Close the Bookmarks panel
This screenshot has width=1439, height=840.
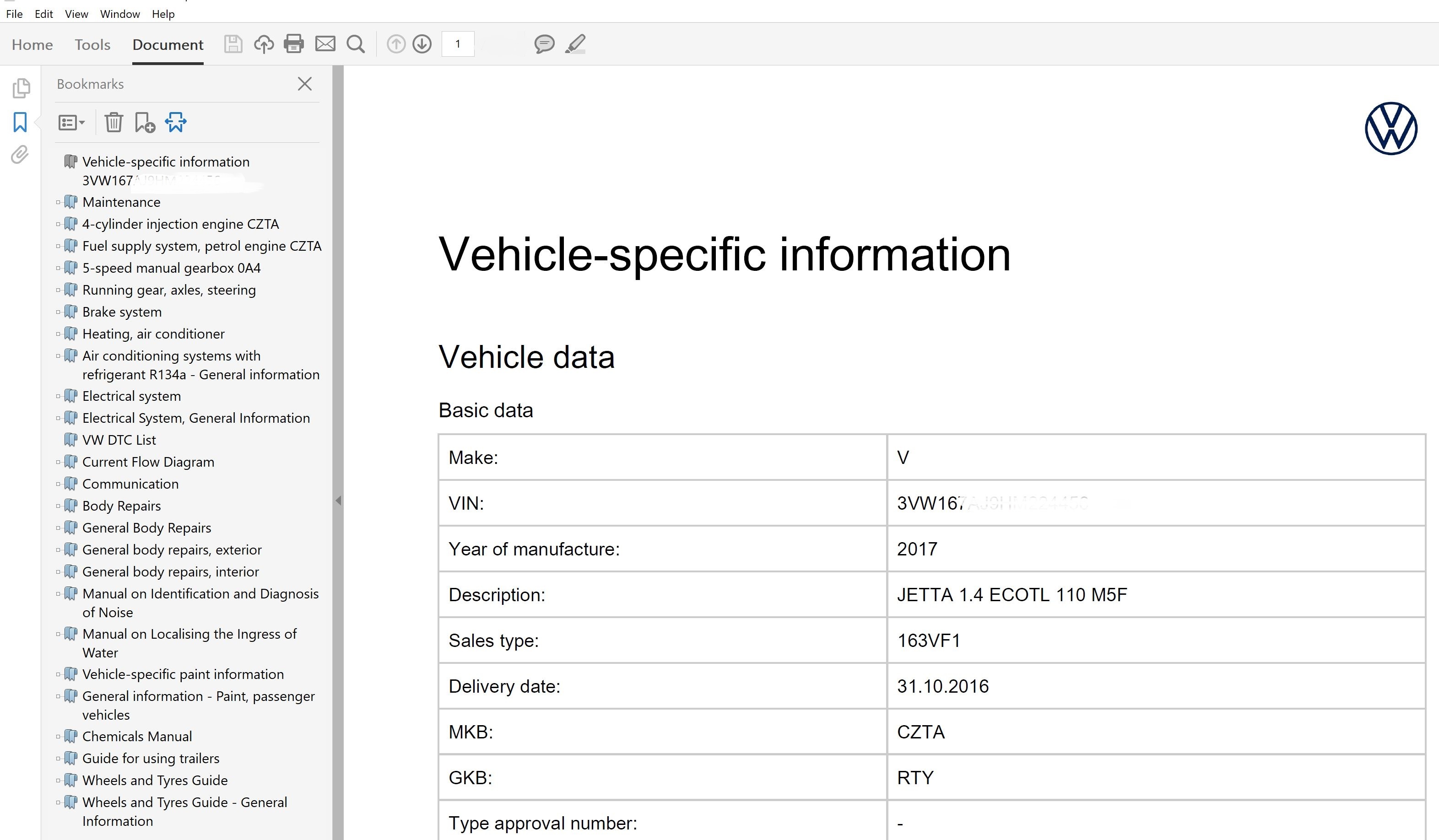[x=304, y=84]
